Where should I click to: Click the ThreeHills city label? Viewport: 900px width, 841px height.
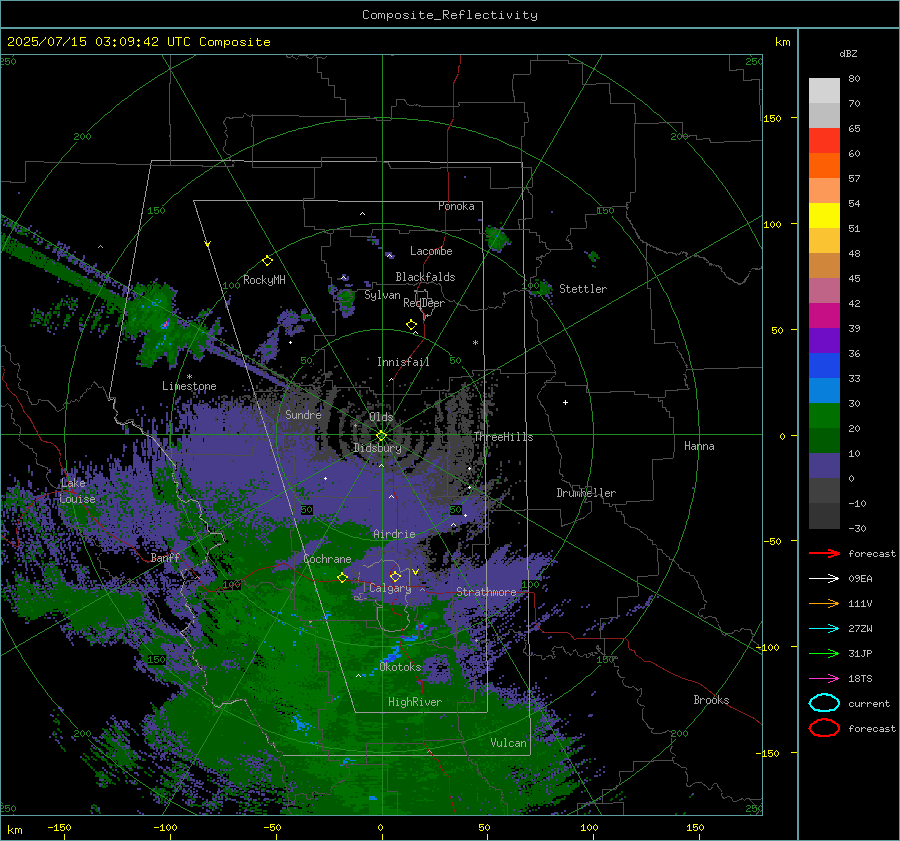503,437
